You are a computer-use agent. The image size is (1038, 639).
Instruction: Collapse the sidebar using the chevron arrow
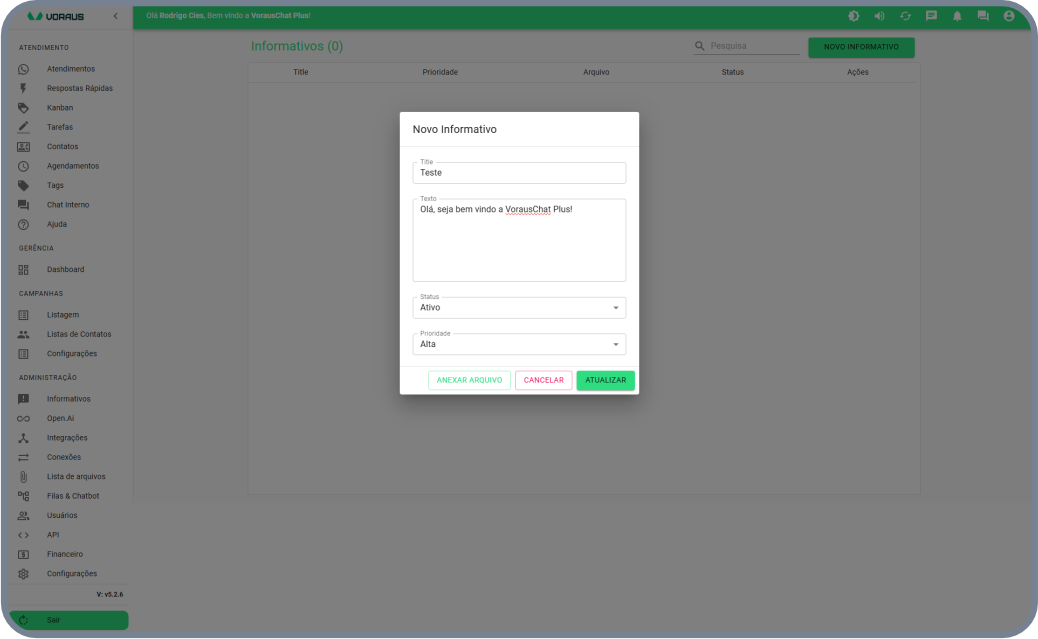tap(115, 16)
